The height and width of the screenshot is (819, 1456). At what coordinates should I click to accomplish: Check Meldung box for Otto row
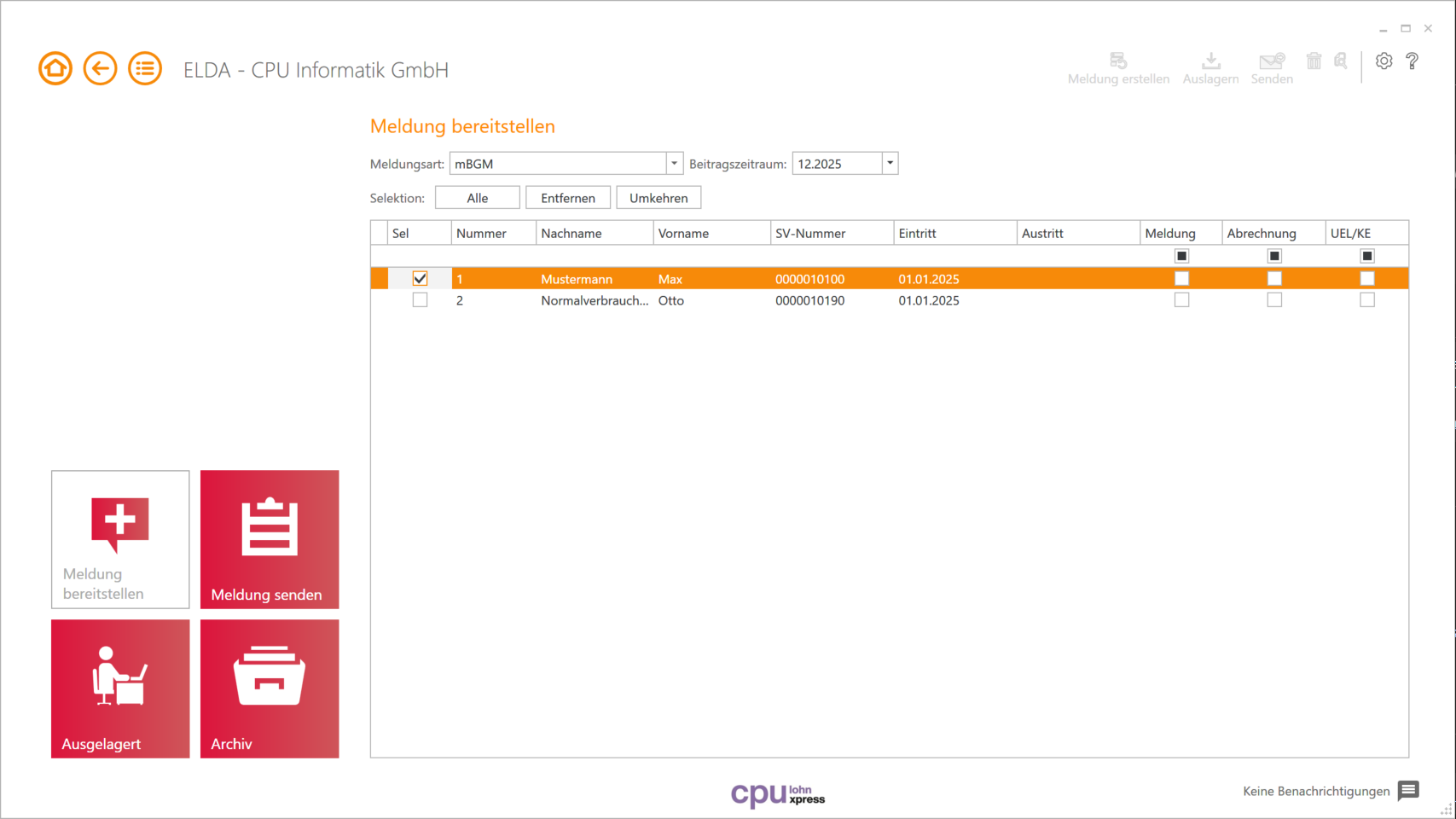point(1181,300)
